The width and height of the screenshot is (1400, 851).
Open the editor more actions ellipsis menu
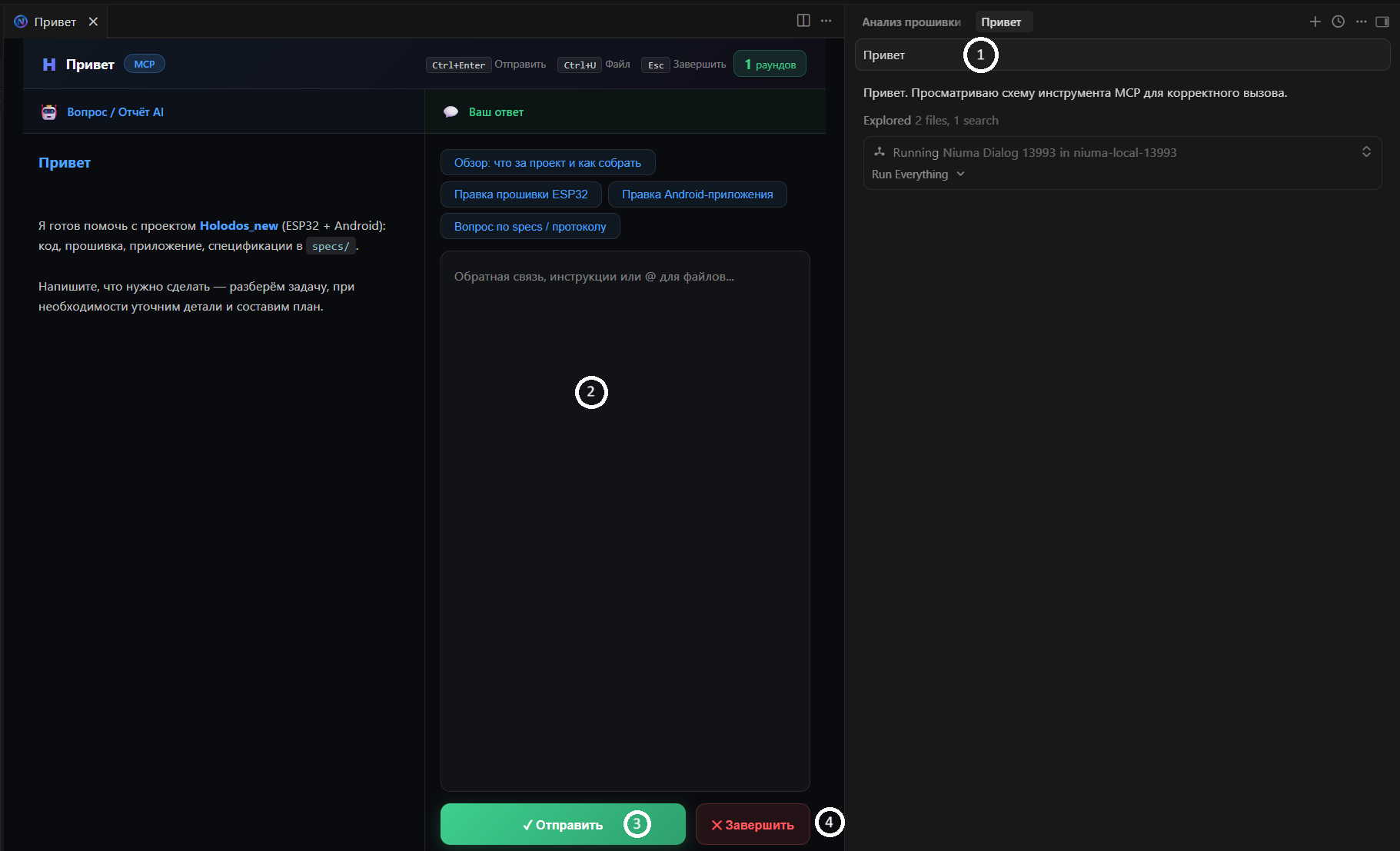[826, 21]
